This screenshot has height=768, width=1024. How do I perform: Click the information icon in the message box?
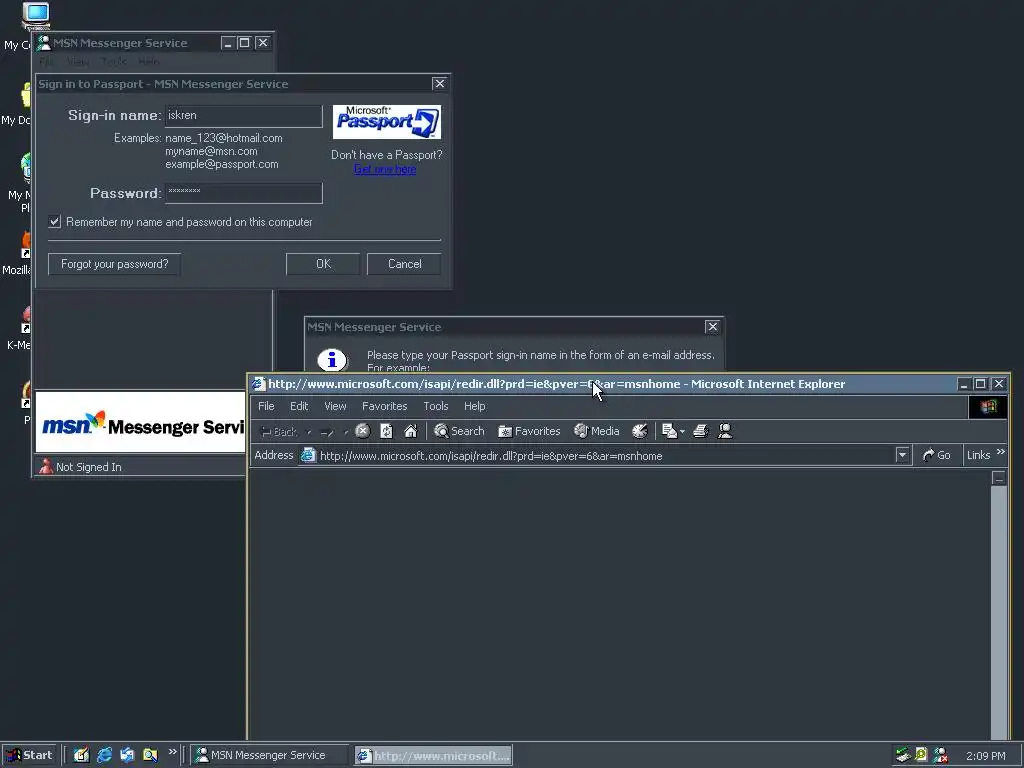[x=332, y=359]
